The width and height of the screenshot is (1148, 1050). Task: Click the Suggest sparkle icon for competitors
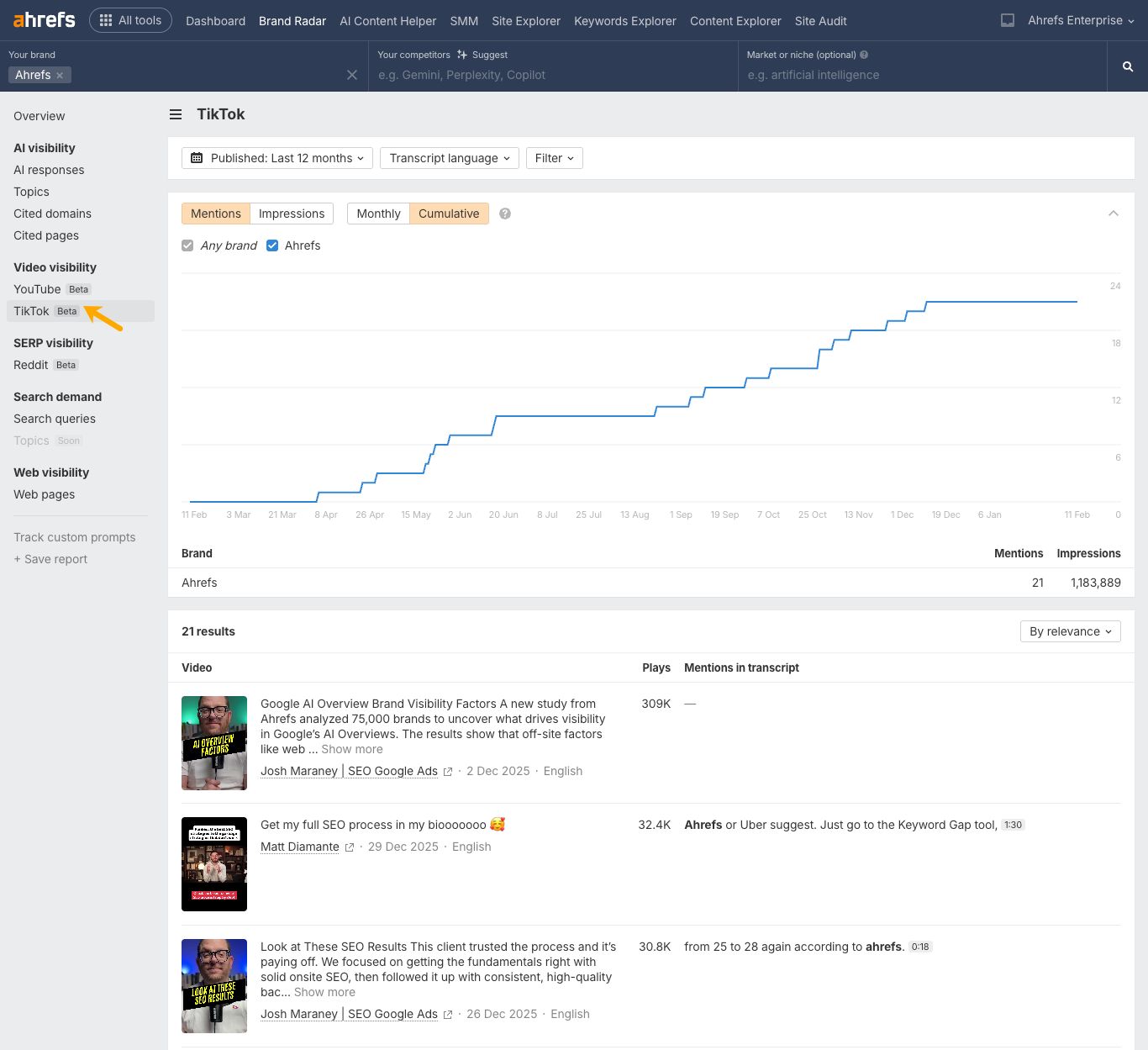[463, 54]
